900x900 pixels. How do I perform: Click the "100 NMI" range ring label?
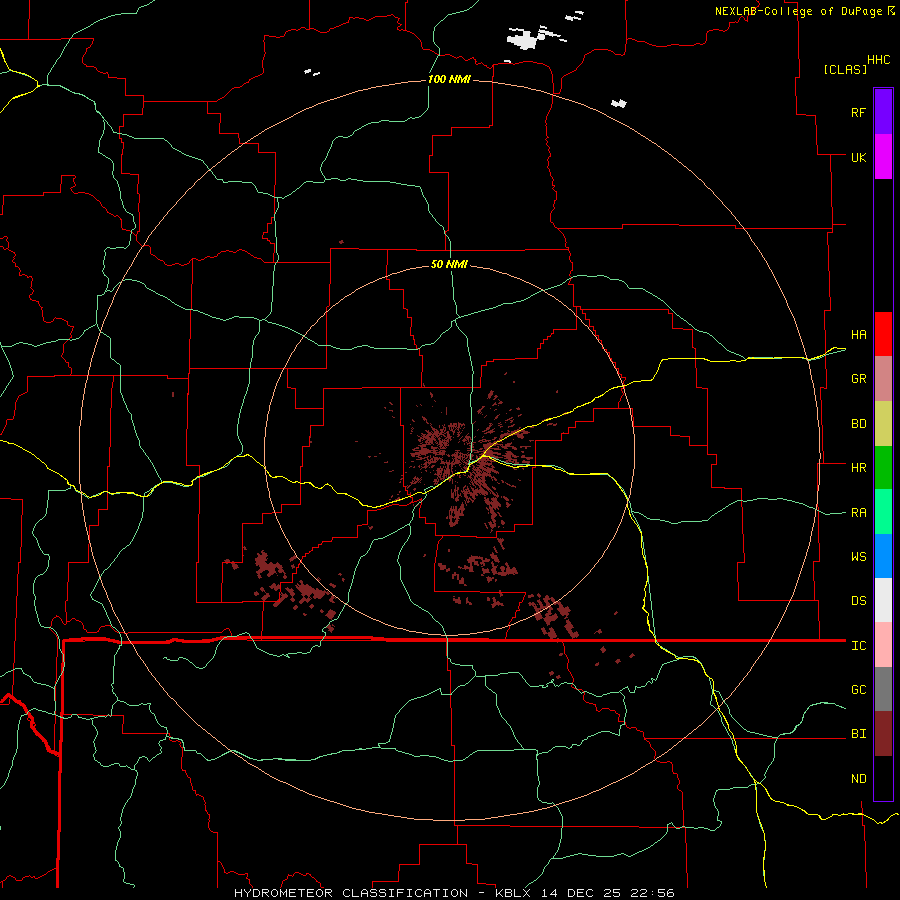tap(449, 79)
